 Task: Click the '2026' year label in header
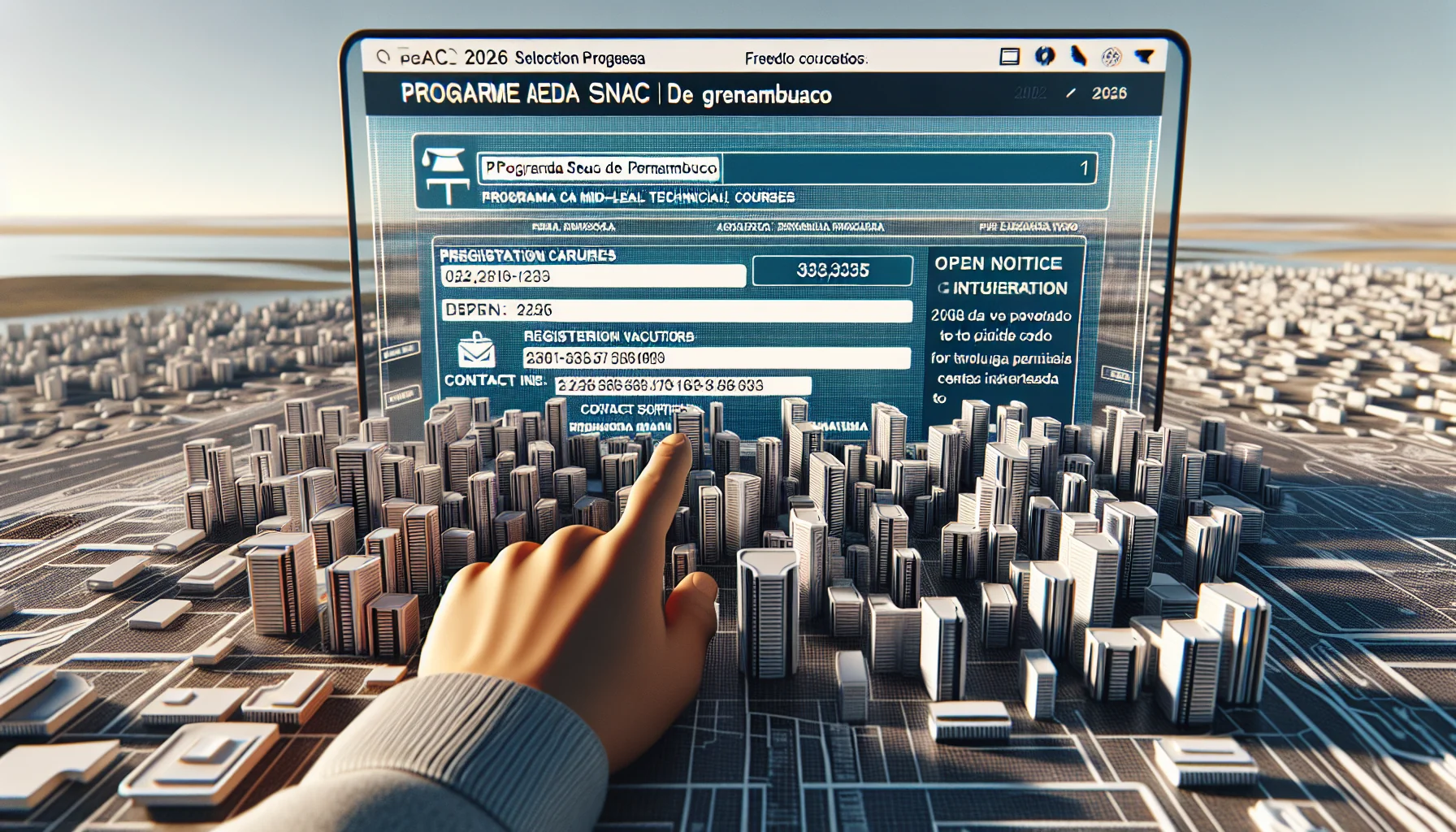[x=1109, y=93]
